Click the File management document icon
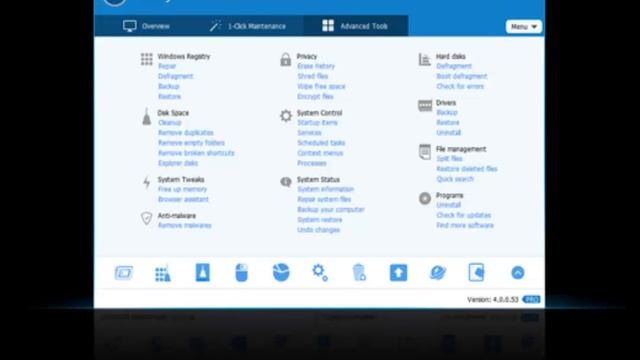 click(x=425, y=152)
